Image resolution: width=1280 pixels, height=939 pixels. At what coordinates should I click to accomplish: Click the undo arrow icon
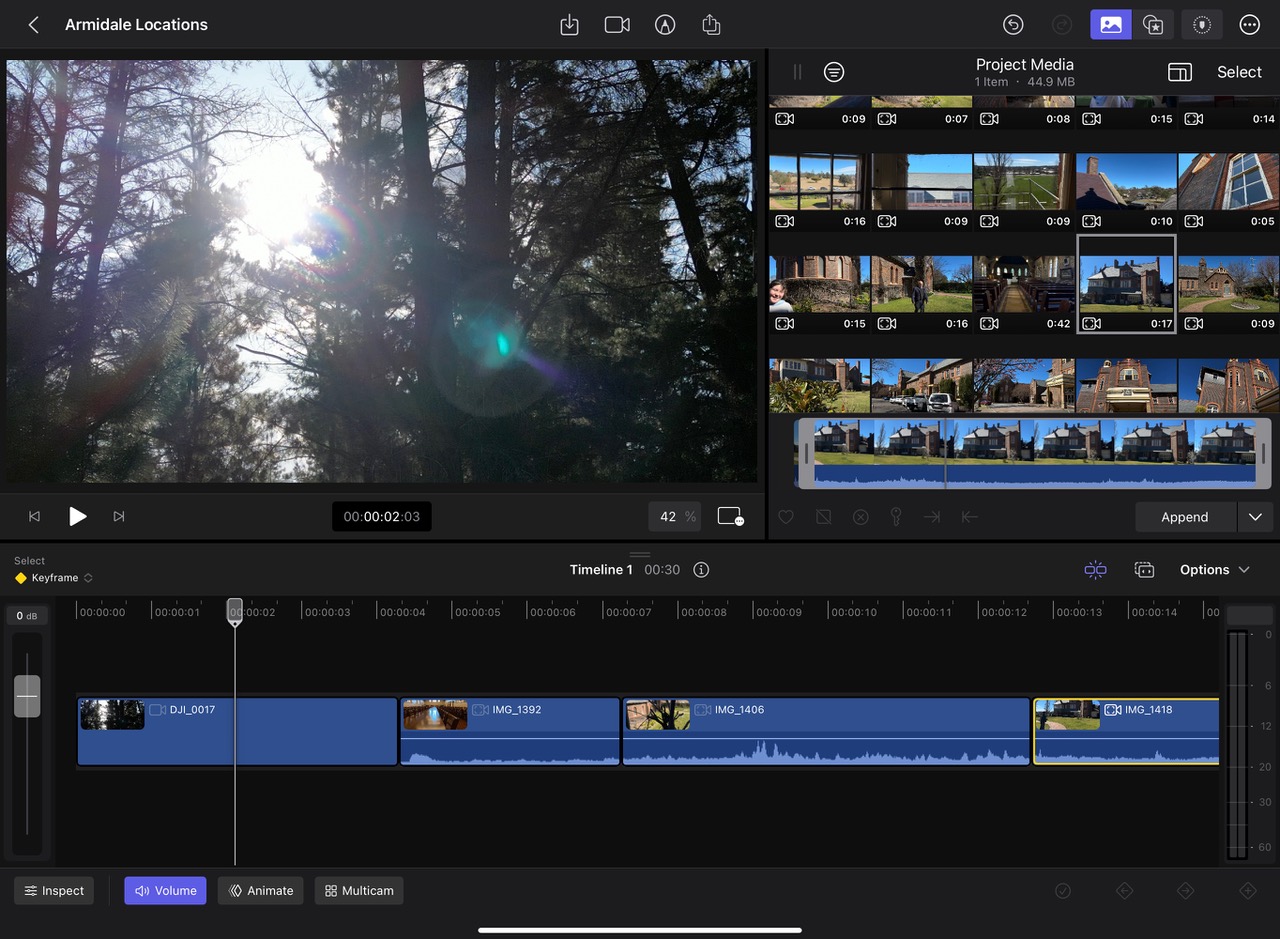1013,25
